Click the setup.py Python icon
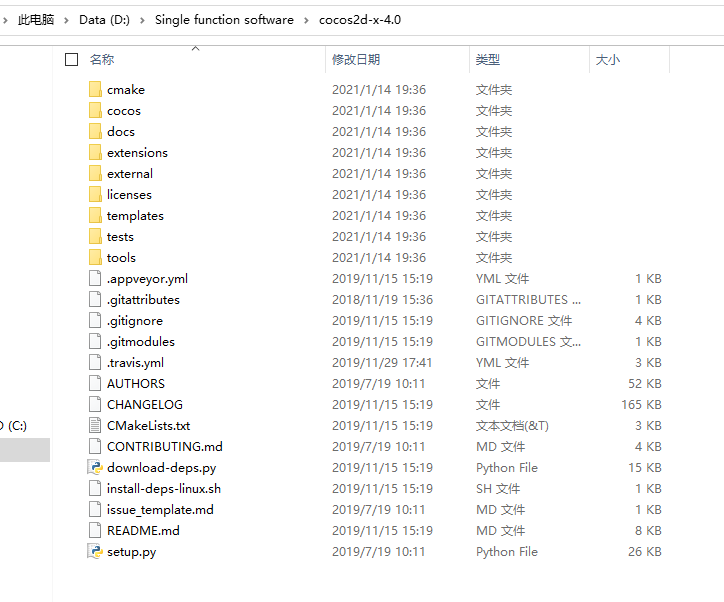The width and height of the screenshot is (724, 602). (x=95, y=551)
